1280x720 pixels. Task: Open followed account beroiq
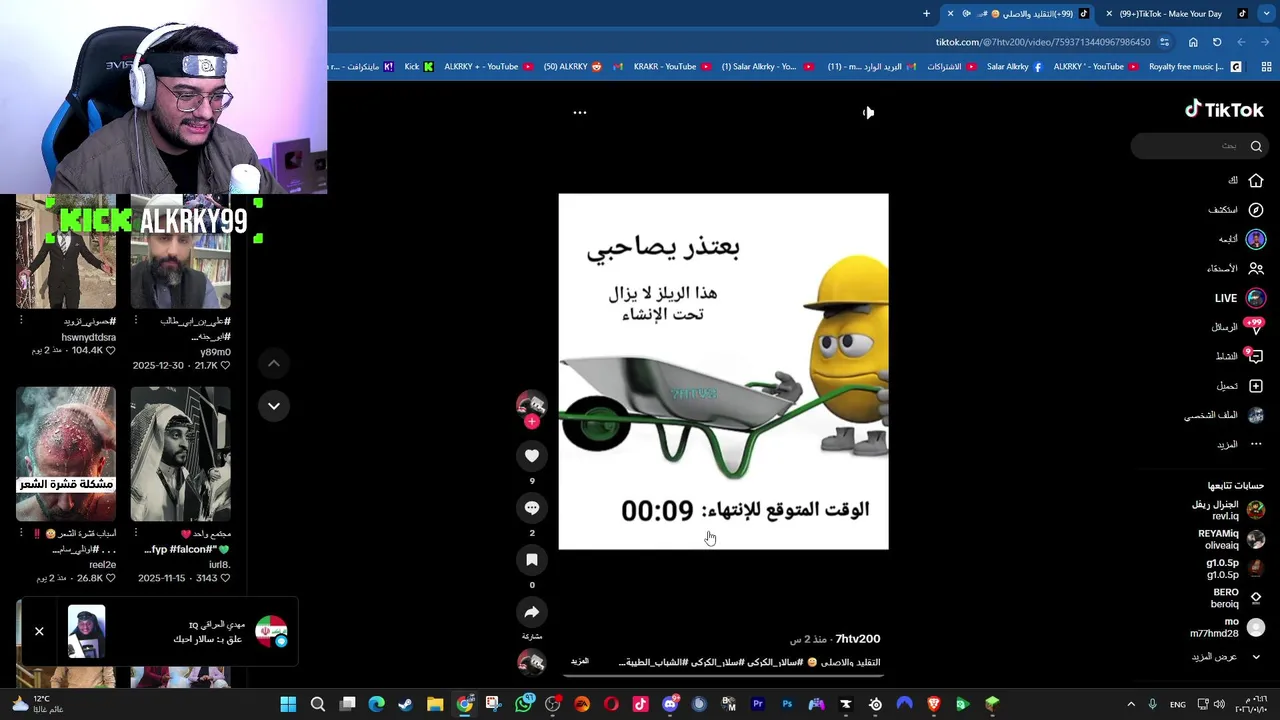(1237, 598)
